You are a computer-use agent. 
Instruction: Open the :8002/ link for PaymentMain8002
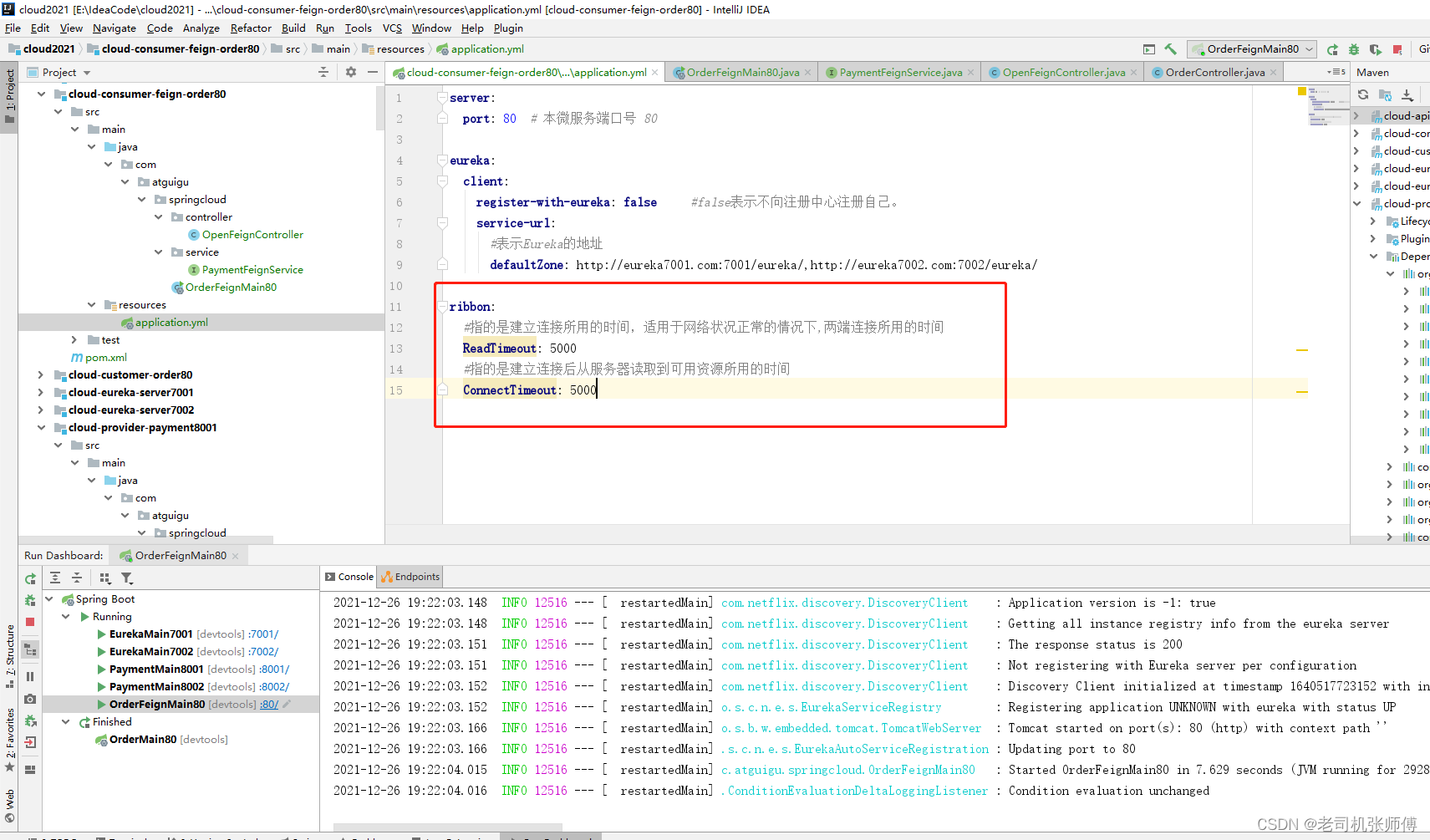274,687
